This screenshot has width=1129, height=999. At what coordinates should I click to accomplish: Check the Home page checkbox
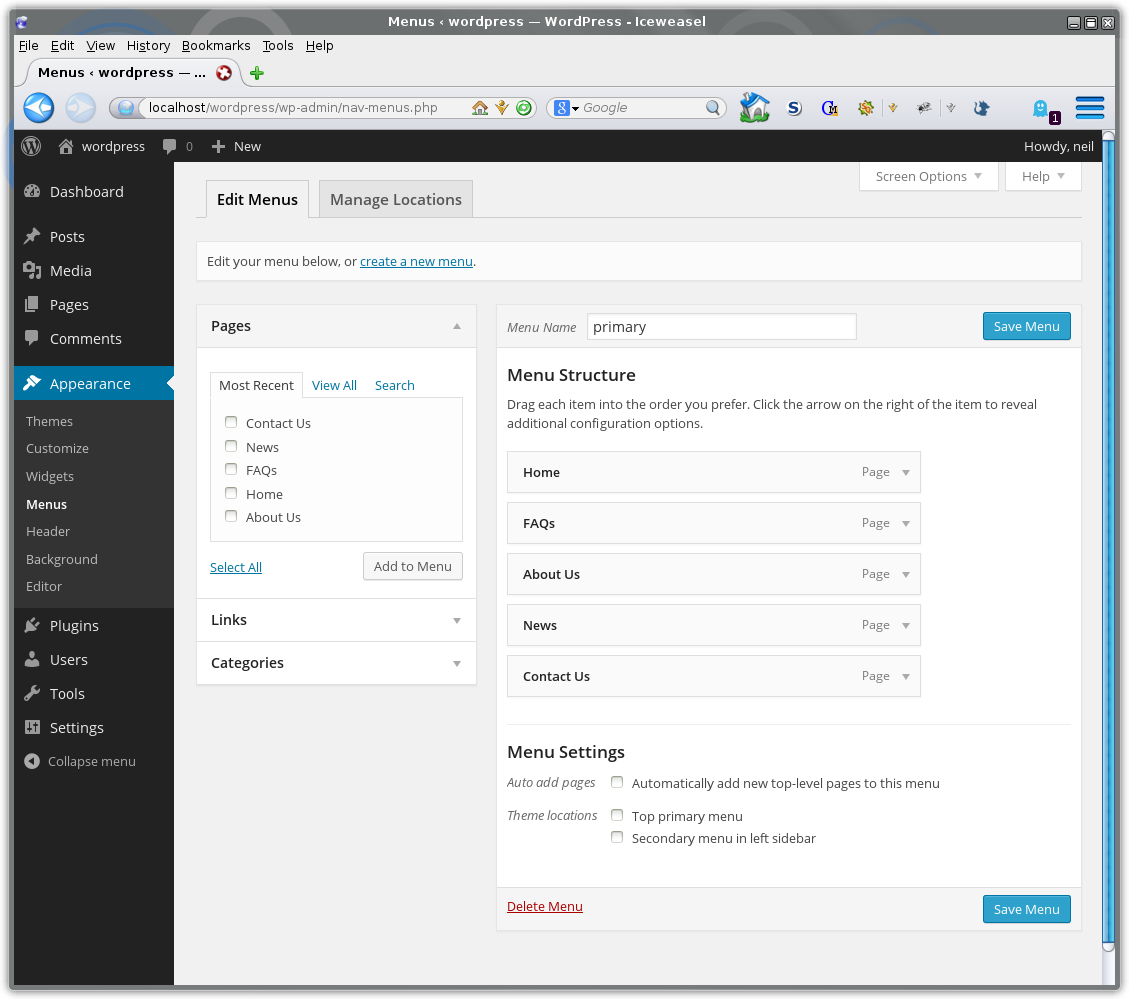pyautogui.click(x=231, y=493)
